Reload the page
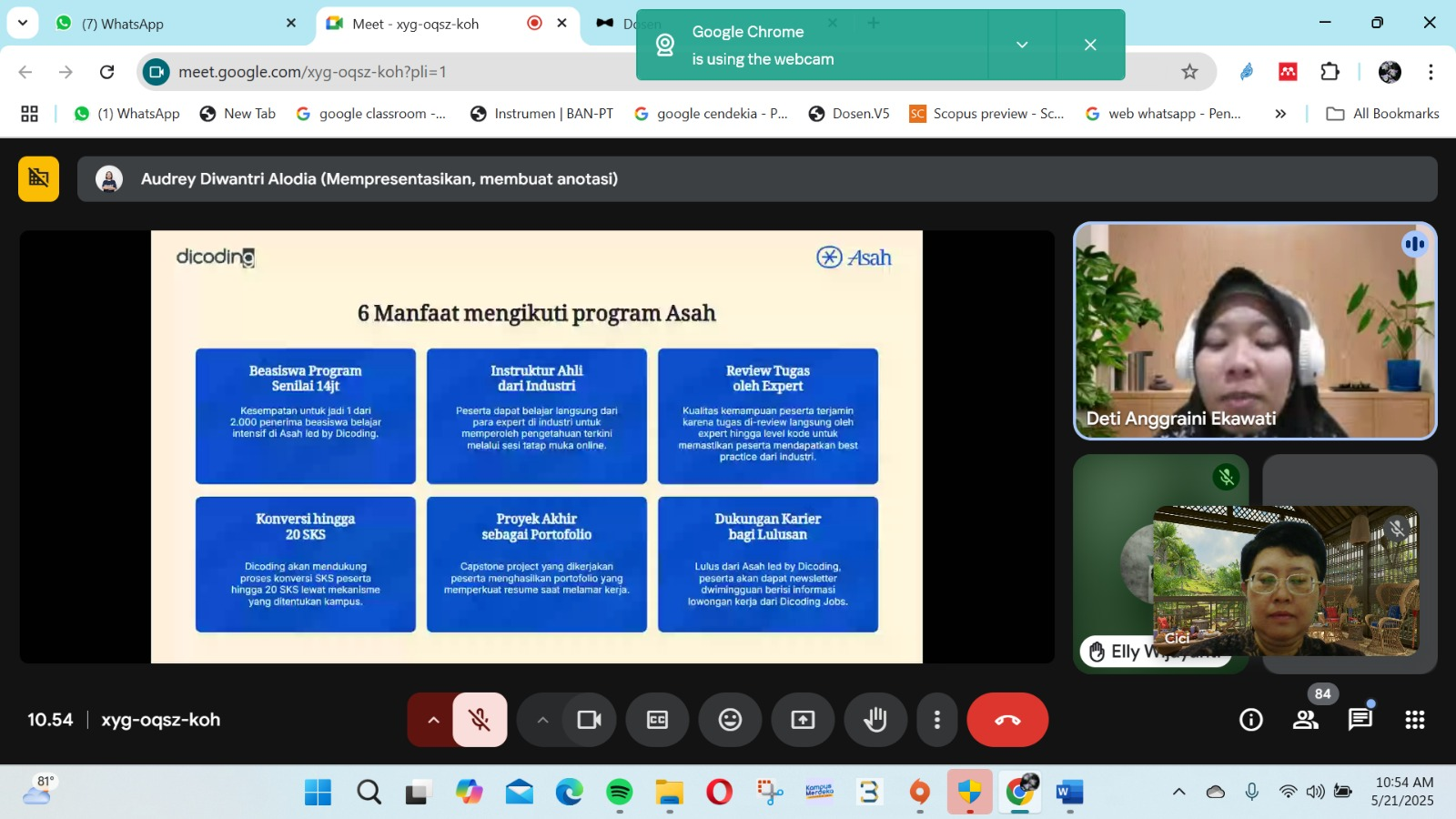Viewport: 1456px width, 819px height. [x=106, y=72]
